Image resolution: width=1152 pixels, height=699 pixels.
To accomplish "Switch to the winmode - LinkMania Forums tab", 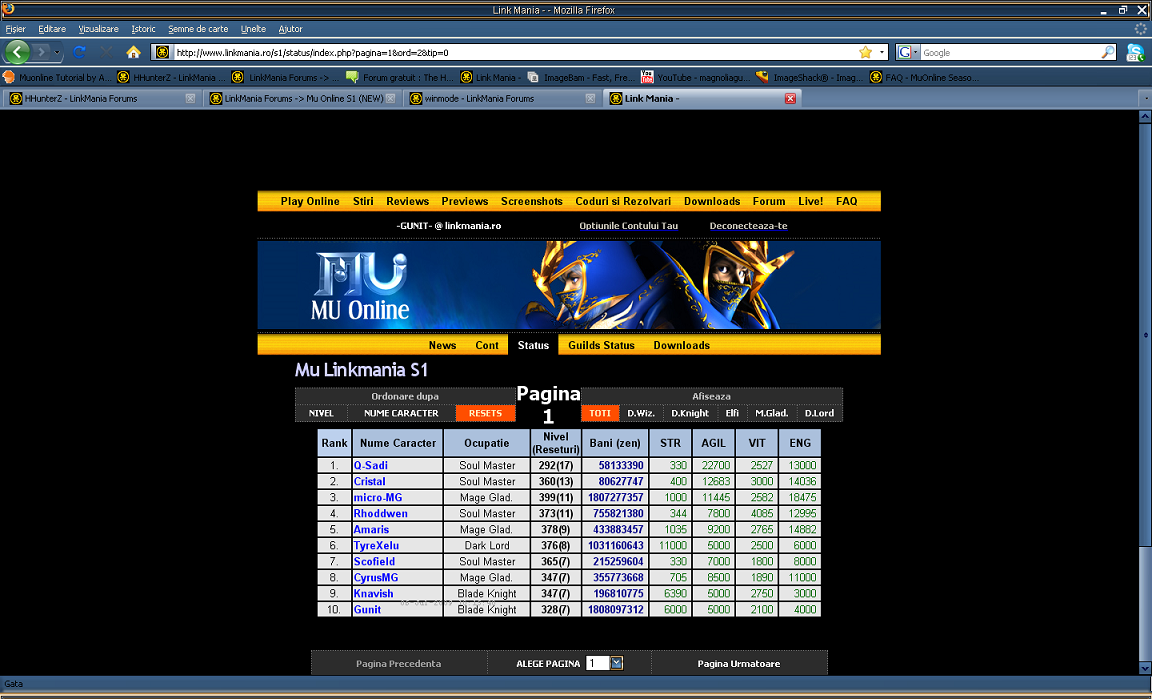I will pos(501,98).
